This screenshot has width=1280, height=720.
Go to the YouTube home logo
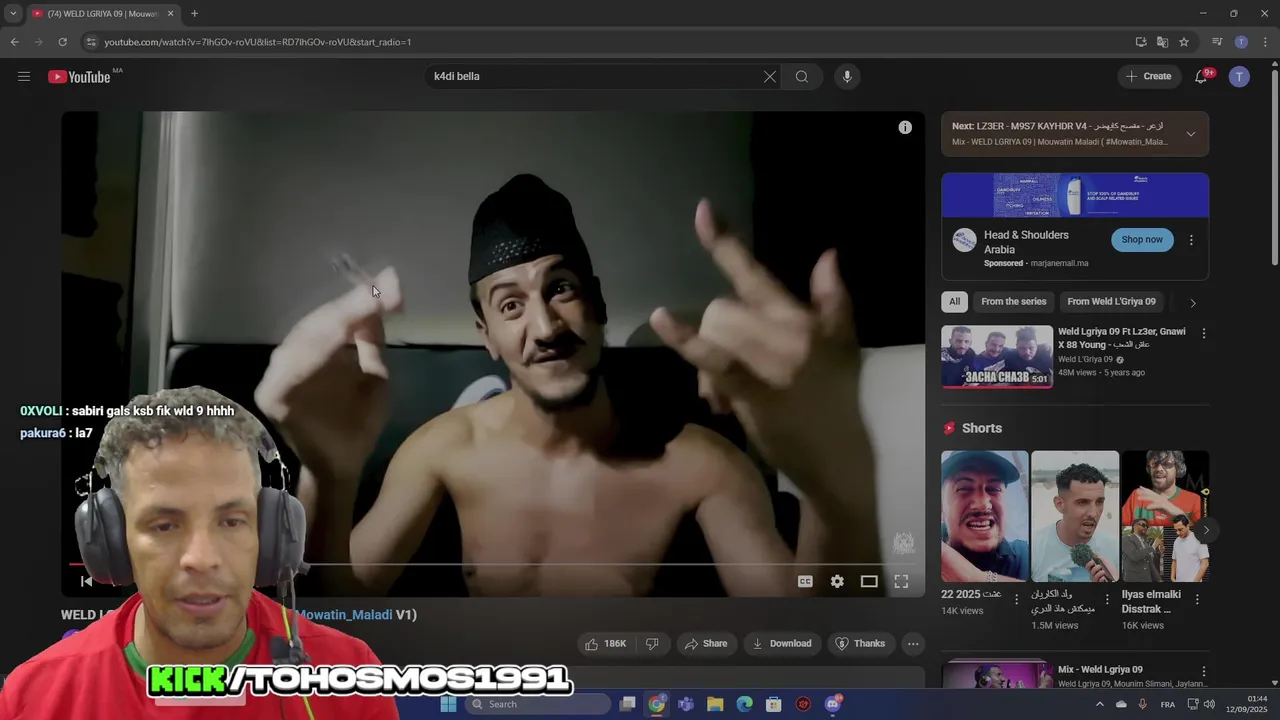[x=79, y=77]
